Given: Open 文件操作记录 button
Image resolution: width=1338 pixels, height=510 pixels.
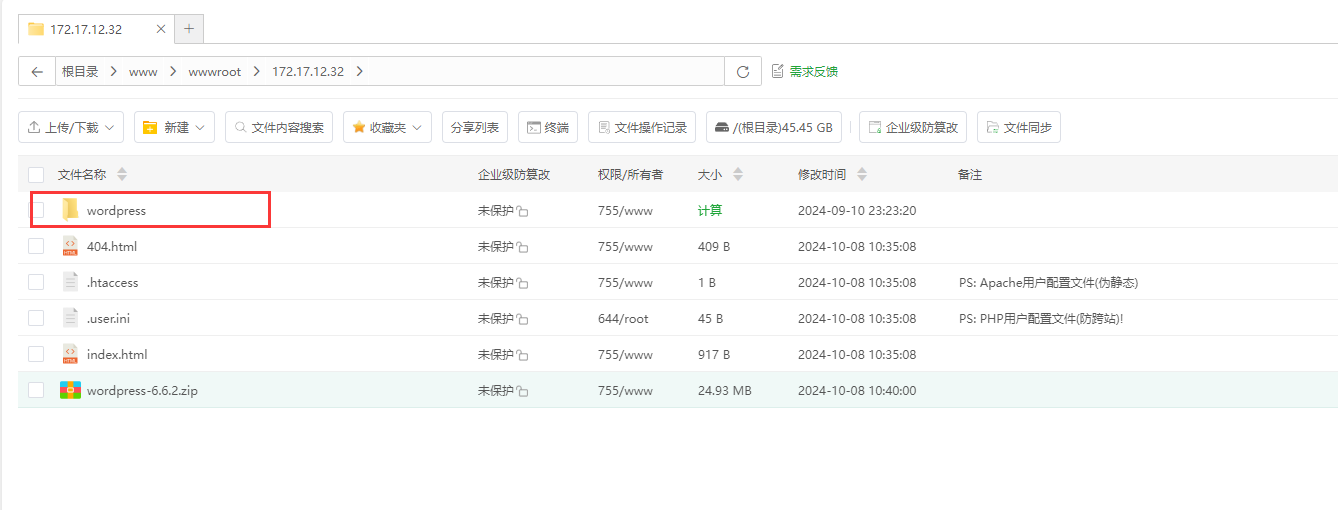Looking at the screenshot, I should pos(642,127).
